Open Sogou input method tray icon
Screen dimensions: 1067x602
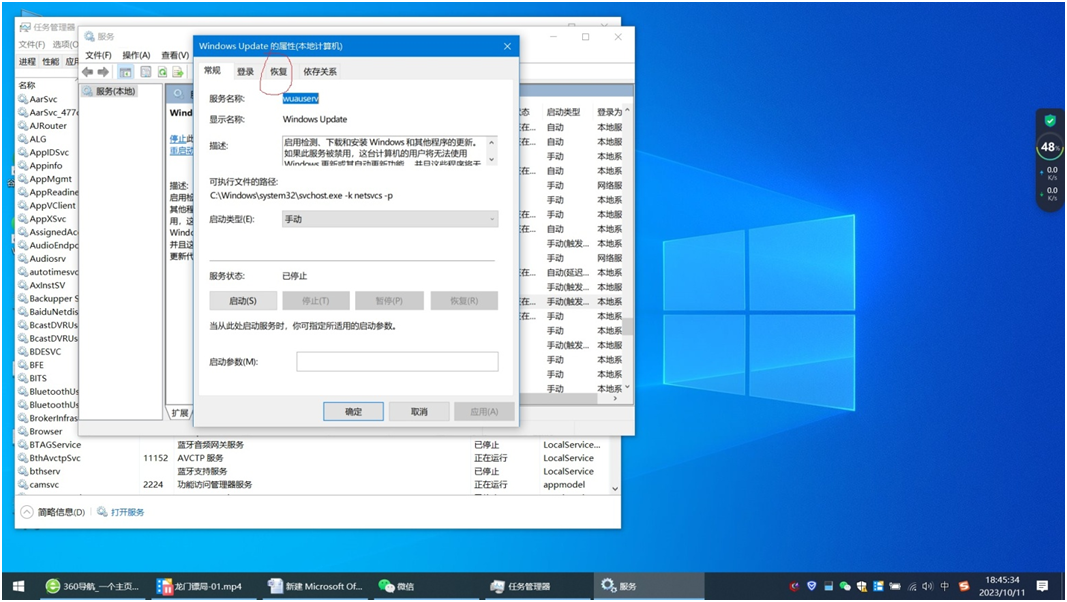click(964, 586)
